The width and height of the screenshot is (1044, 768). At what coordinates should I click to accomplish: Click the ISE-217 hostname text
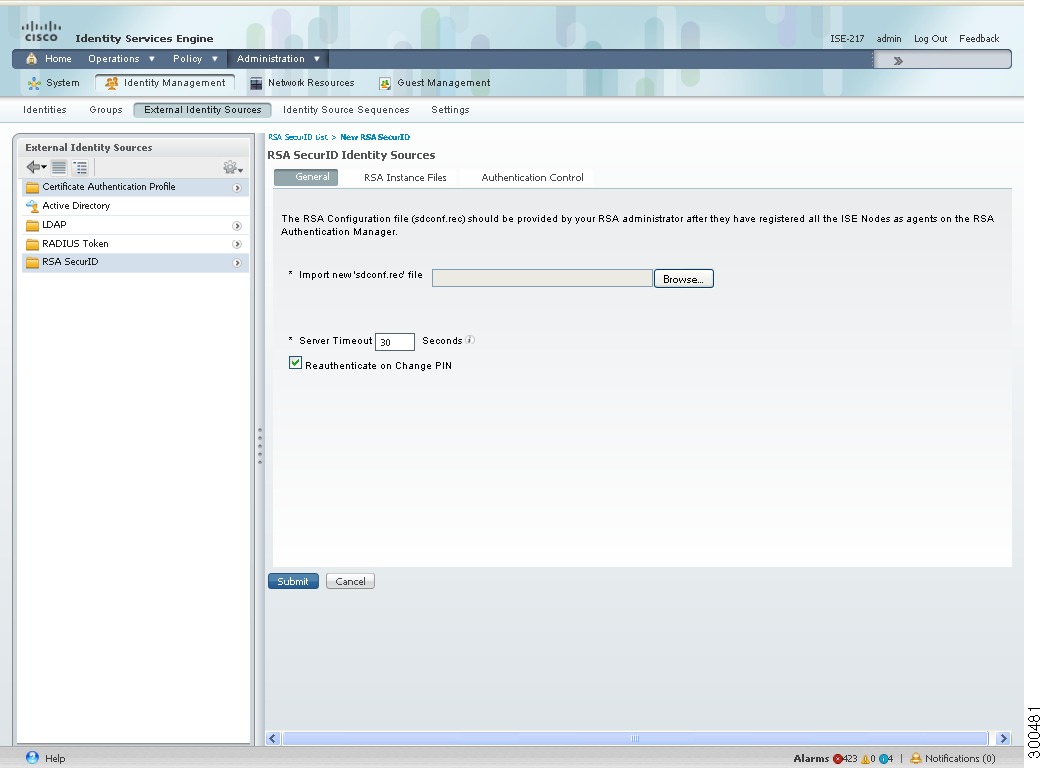[x=847, y=39]
